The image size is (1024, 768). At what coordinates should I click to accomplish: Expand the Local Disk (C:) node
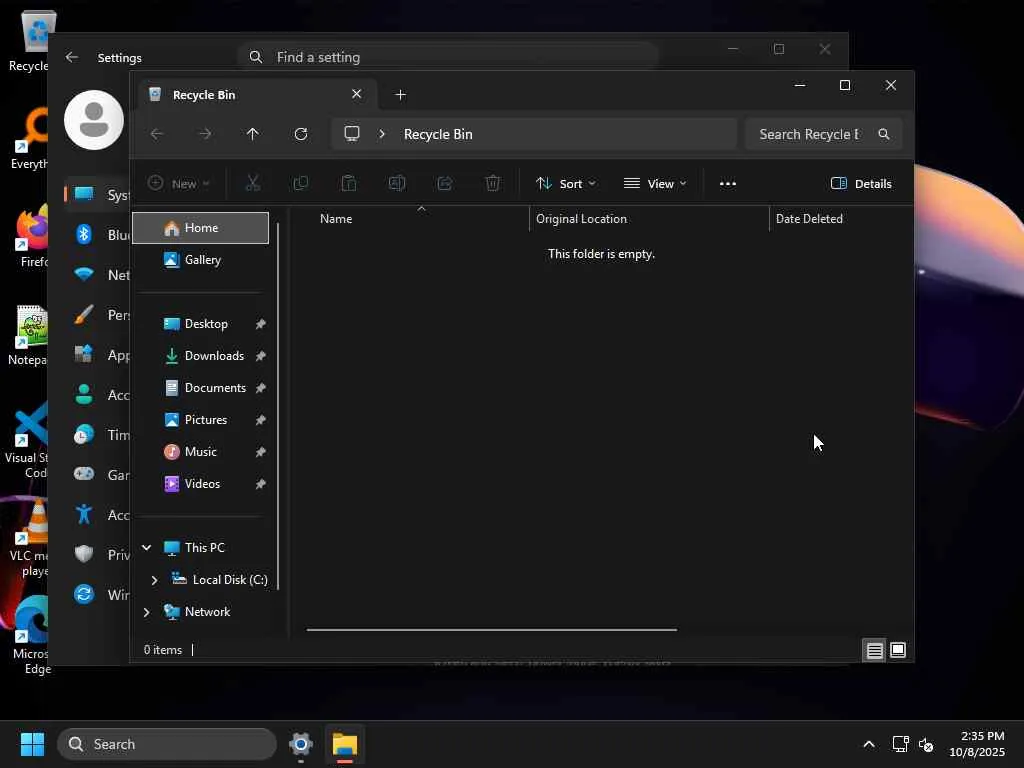[x=154, y=580]
